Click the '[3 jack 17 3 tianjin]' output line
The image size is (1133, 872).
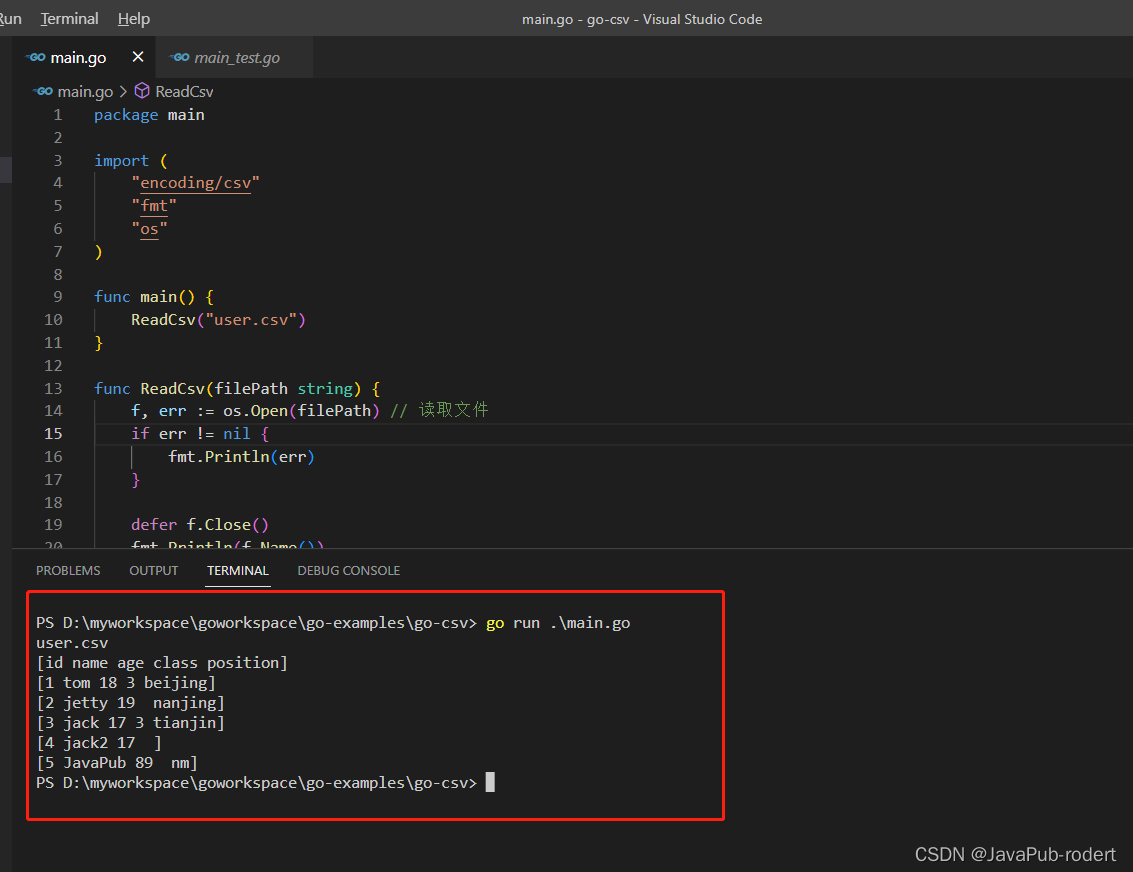coord(130,722)
